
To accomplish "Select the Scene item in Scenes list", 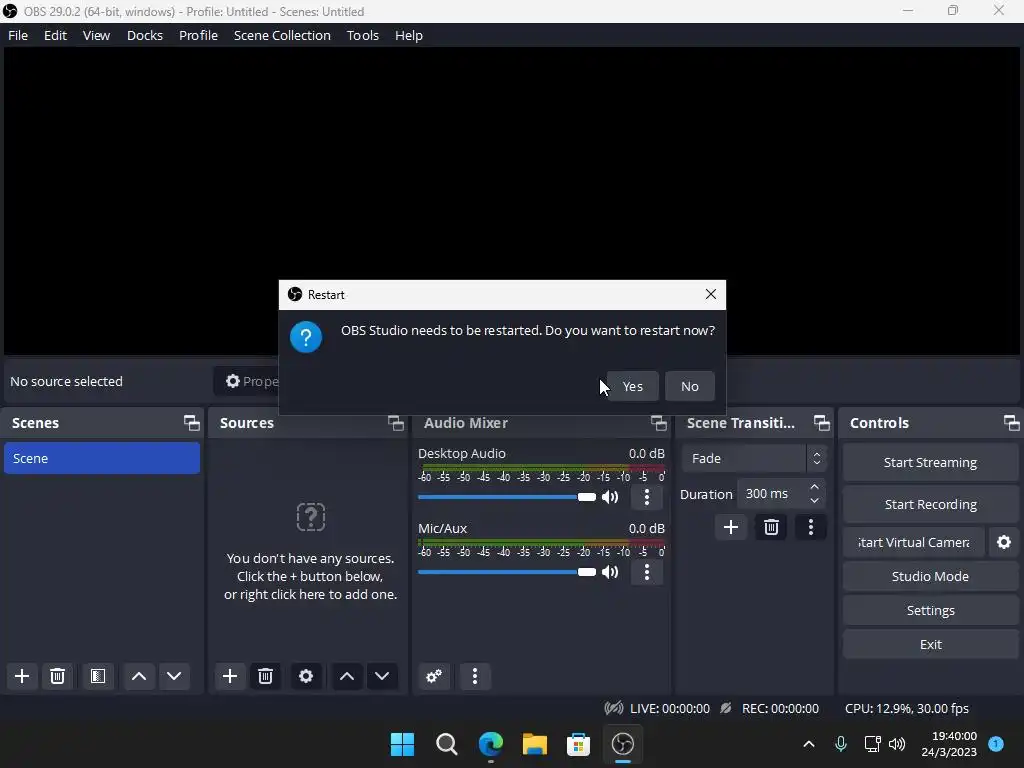I will click(x=102, y=458).
